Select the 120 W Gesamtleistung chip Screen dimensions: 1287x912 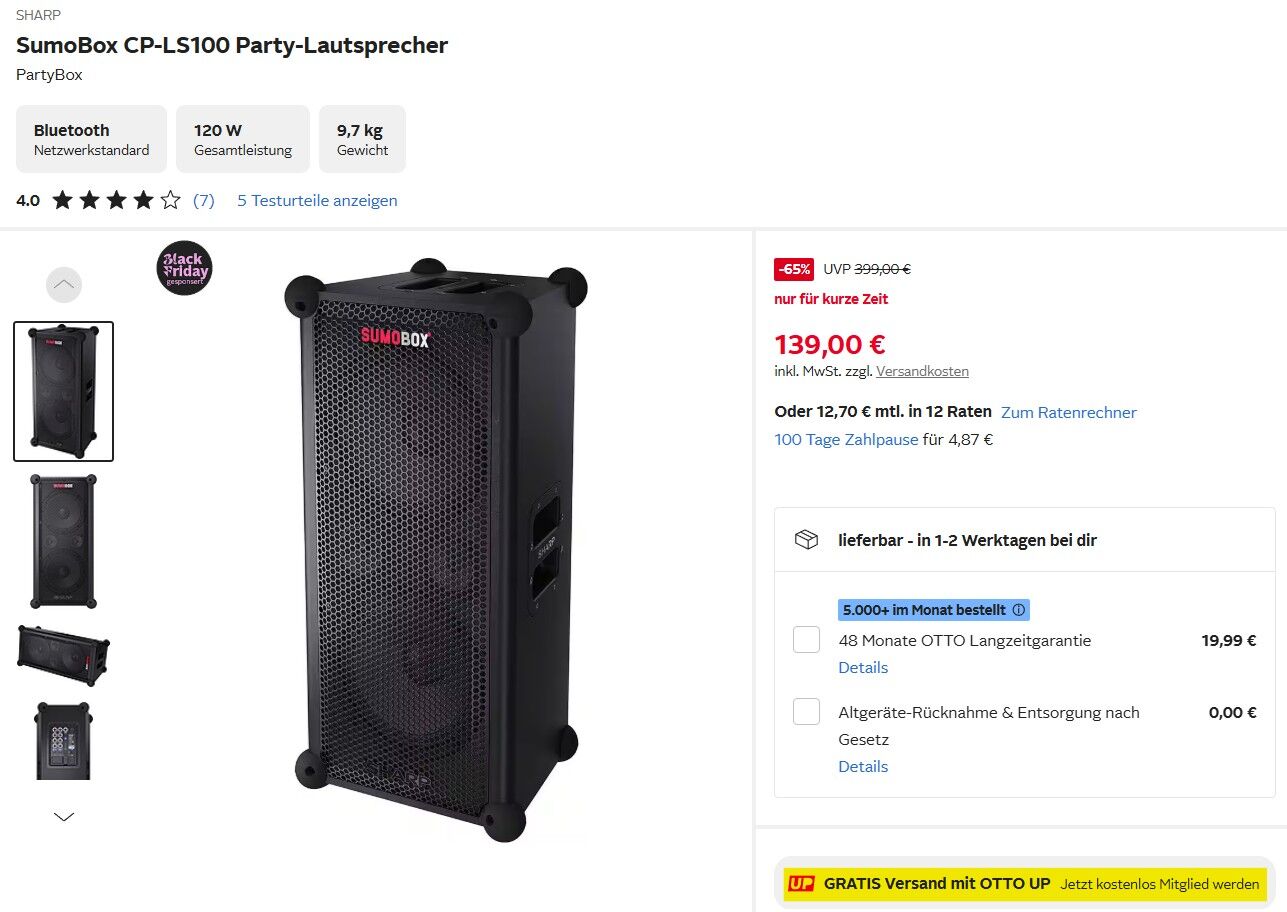(243, 139)
